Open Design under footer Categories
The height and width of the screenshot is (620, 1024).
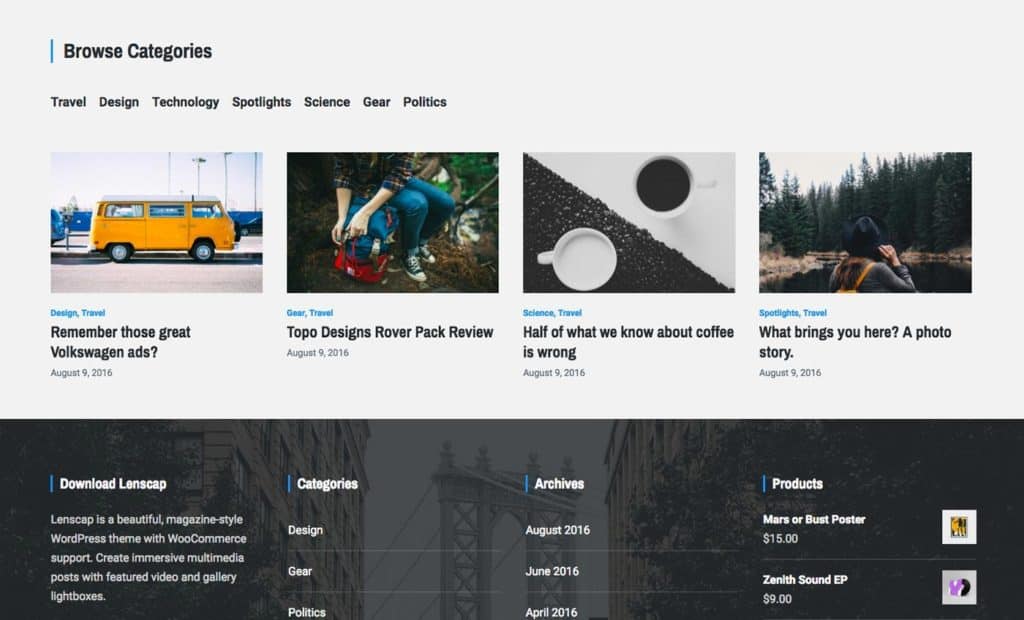304,530
